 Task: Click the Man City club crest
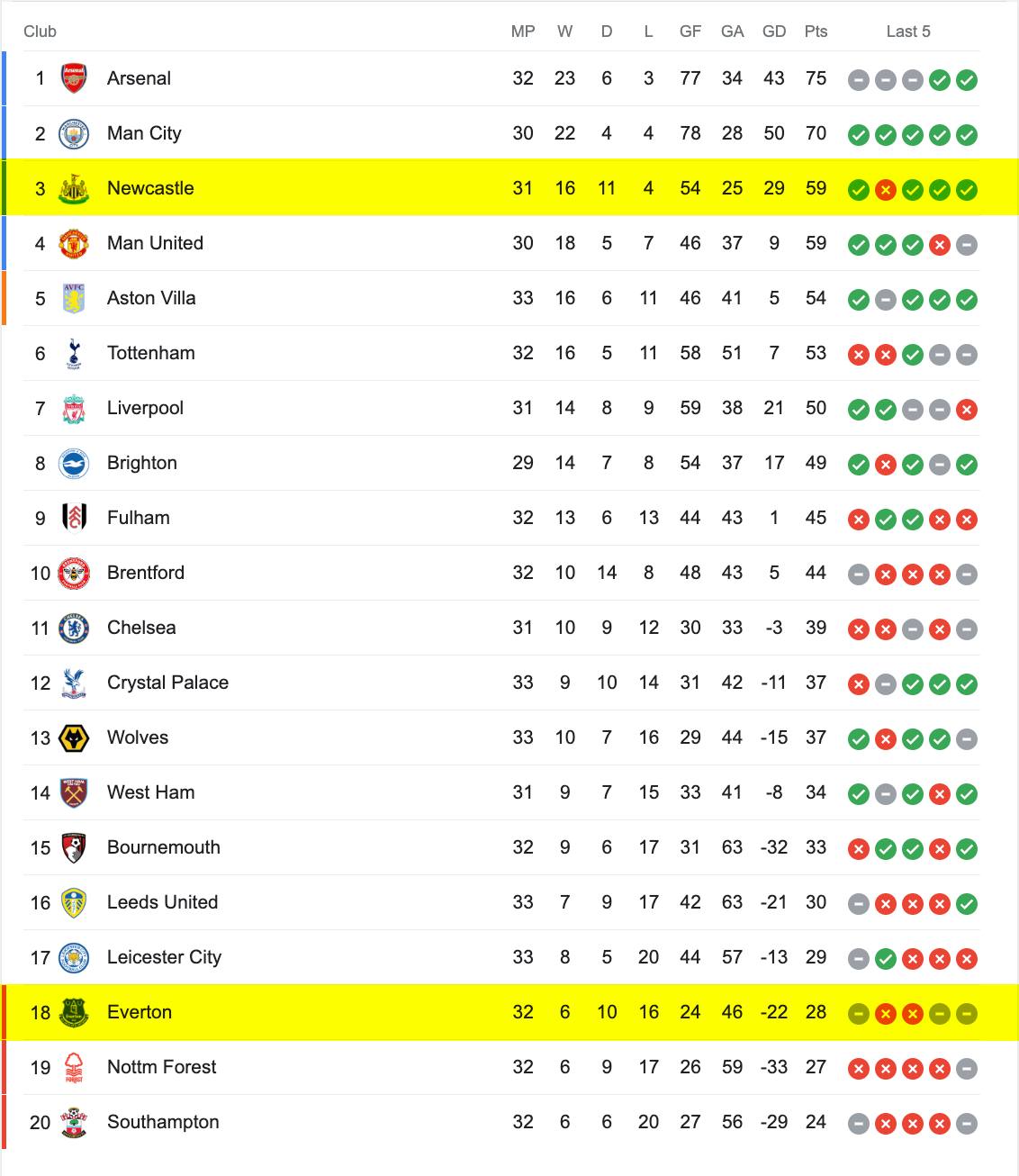point(74,133)
